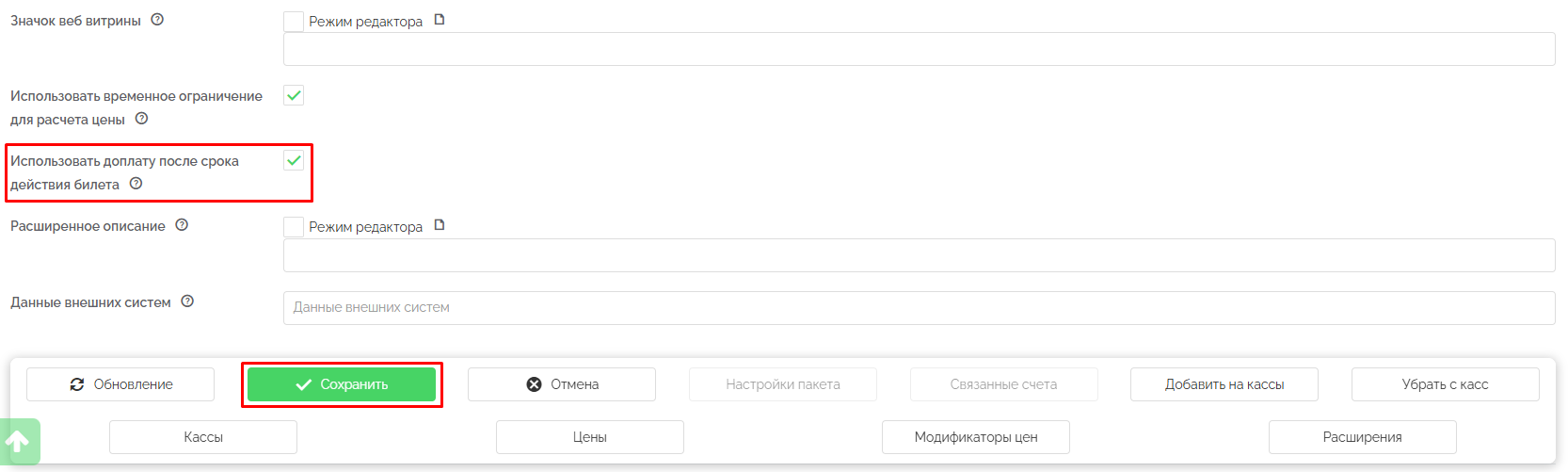Click document icon beside top Режим редактора
1568x472 pixels.
pyautogui.click(x=440, y=20)
